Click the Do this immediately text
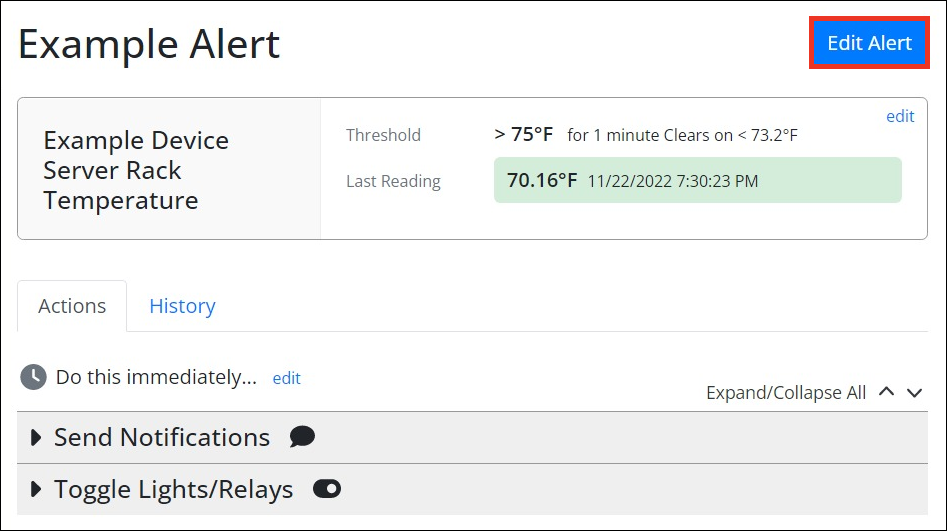Screen dimensions: 947x531 click(x=156, y=377)
